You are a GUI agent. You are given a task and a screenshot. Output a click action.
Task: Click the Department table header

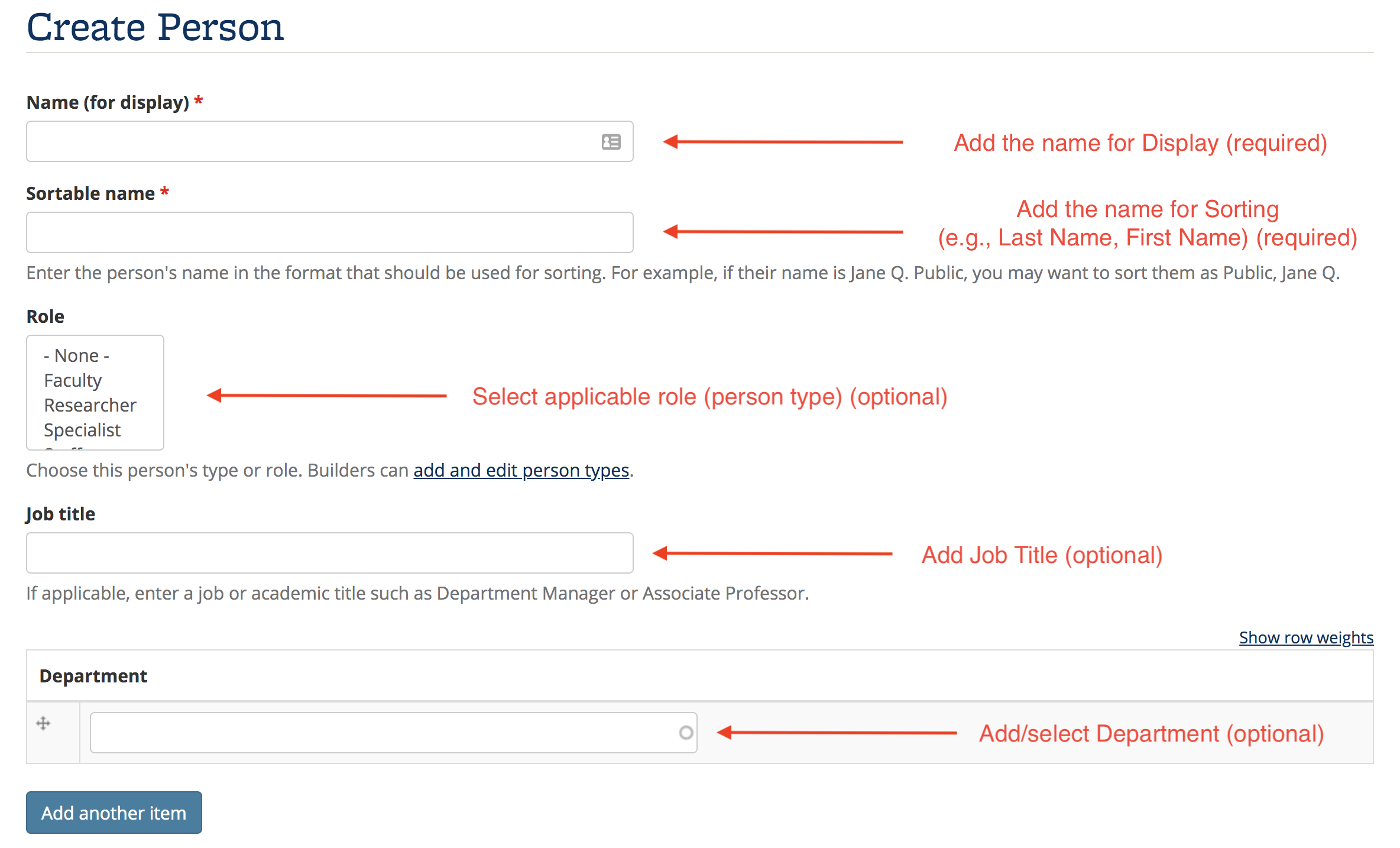[93, 676]
